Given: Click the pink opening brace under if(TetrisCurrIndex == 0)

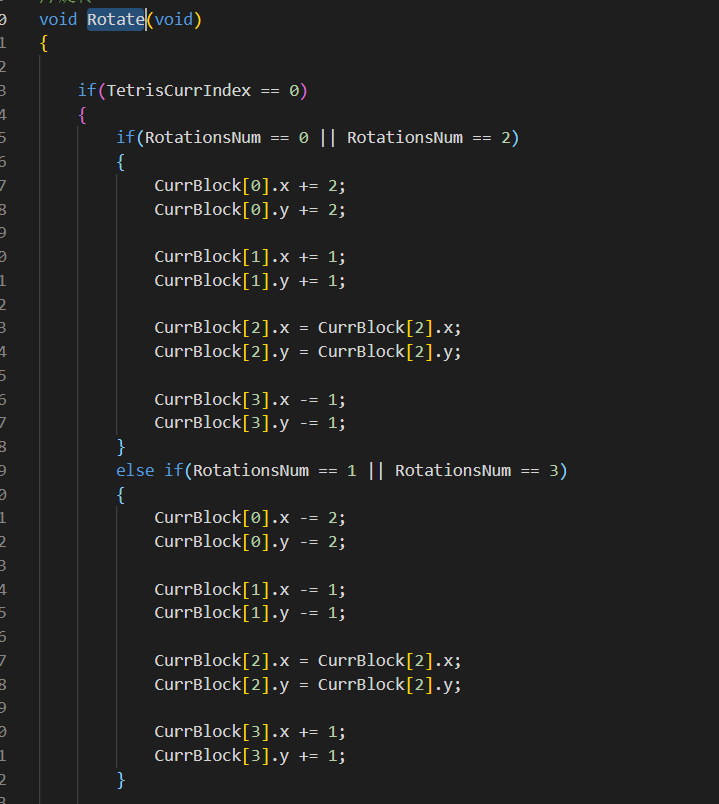Looking at the screenshot, I should tap(82, 115).
